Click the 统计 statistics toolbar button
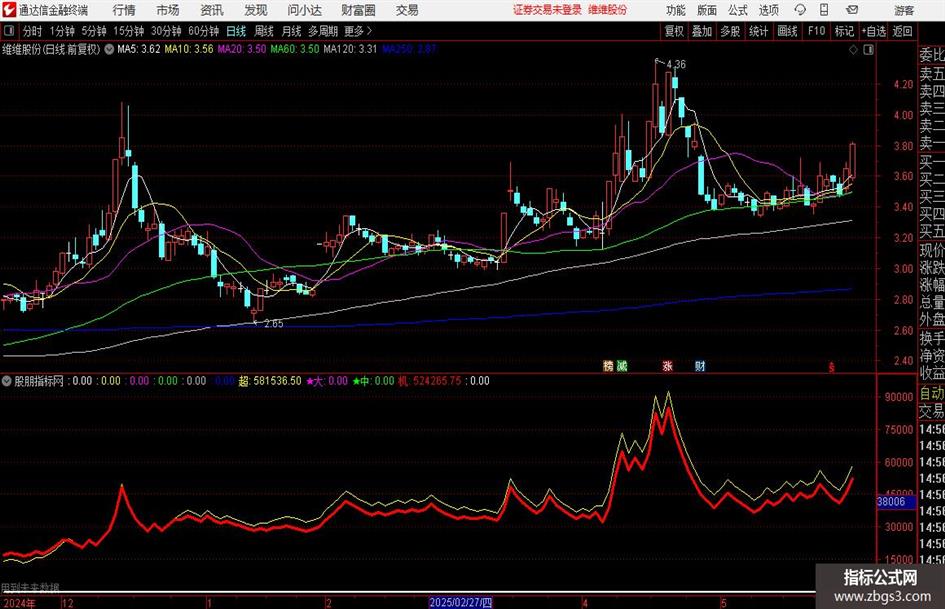 point(758,31)
